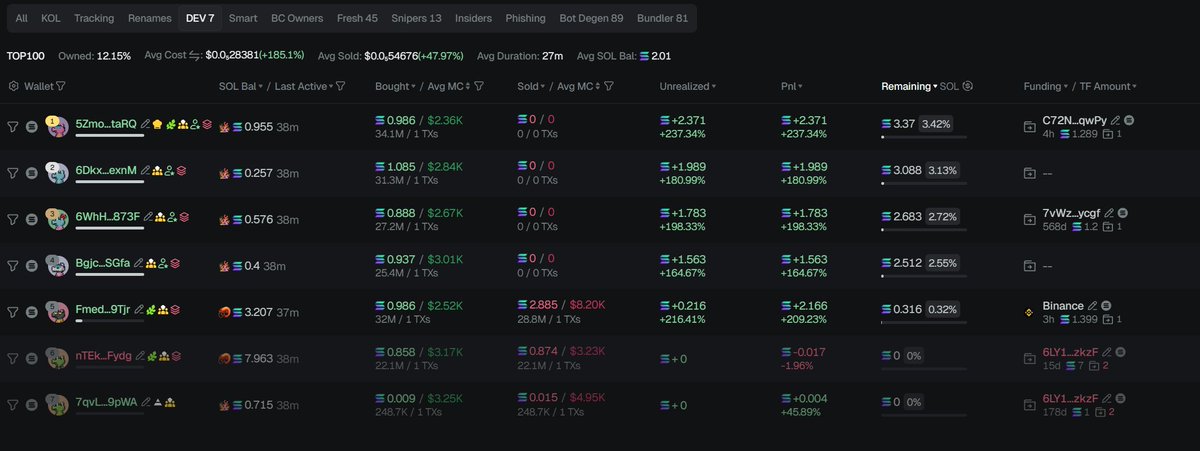Select the BC Owners tab
The height and width of the screenshot is (451, 1200).
point(299,18)
